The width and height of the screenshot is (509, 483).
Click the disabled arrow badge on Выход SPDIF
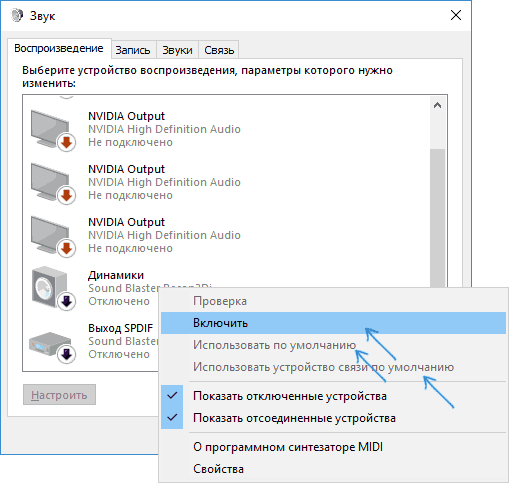(67, 355)
